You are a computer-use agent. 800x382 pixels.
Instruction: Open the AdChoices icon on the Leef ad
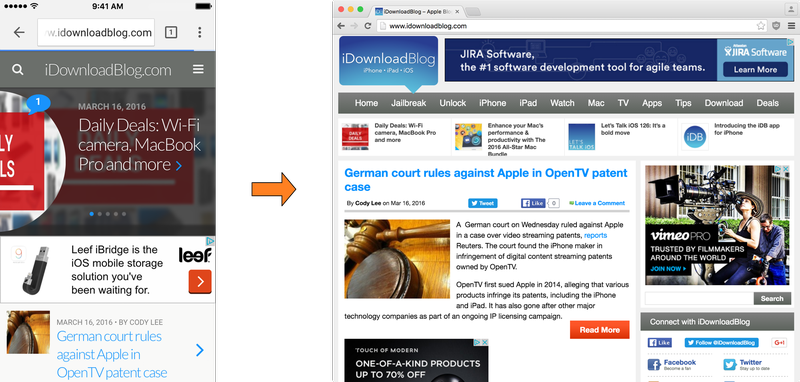pyautogui.click(x=210, y=241)
